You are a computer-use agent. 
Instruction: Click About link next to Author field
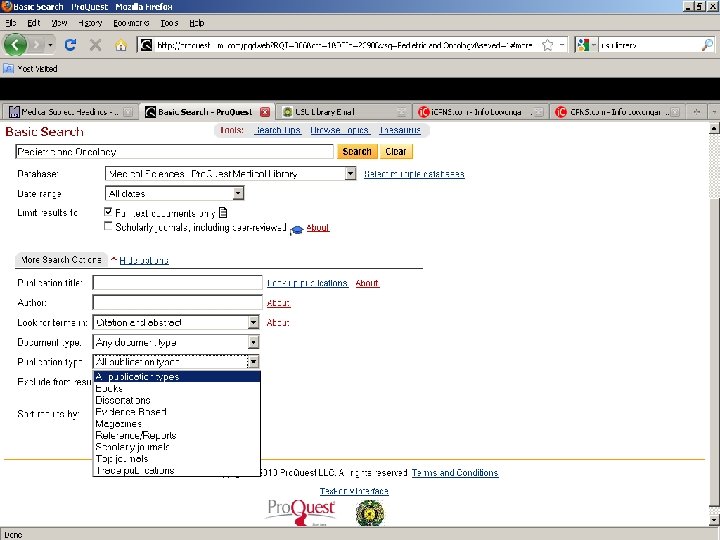coord(278,303)
